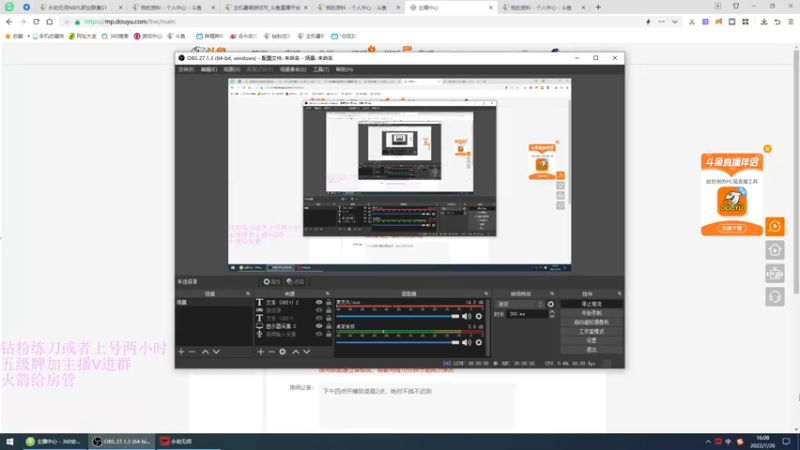This screenshot has height=450, width=800.
Task: Adjust microphone/Aux volume slider
Action: tap(398, 316)
